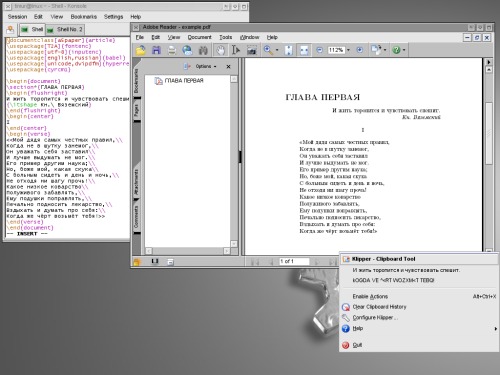Select the Snapshot camera tool
Image resolution: width=500 pixels, height=375 pixels.
[x=252, y=50]
